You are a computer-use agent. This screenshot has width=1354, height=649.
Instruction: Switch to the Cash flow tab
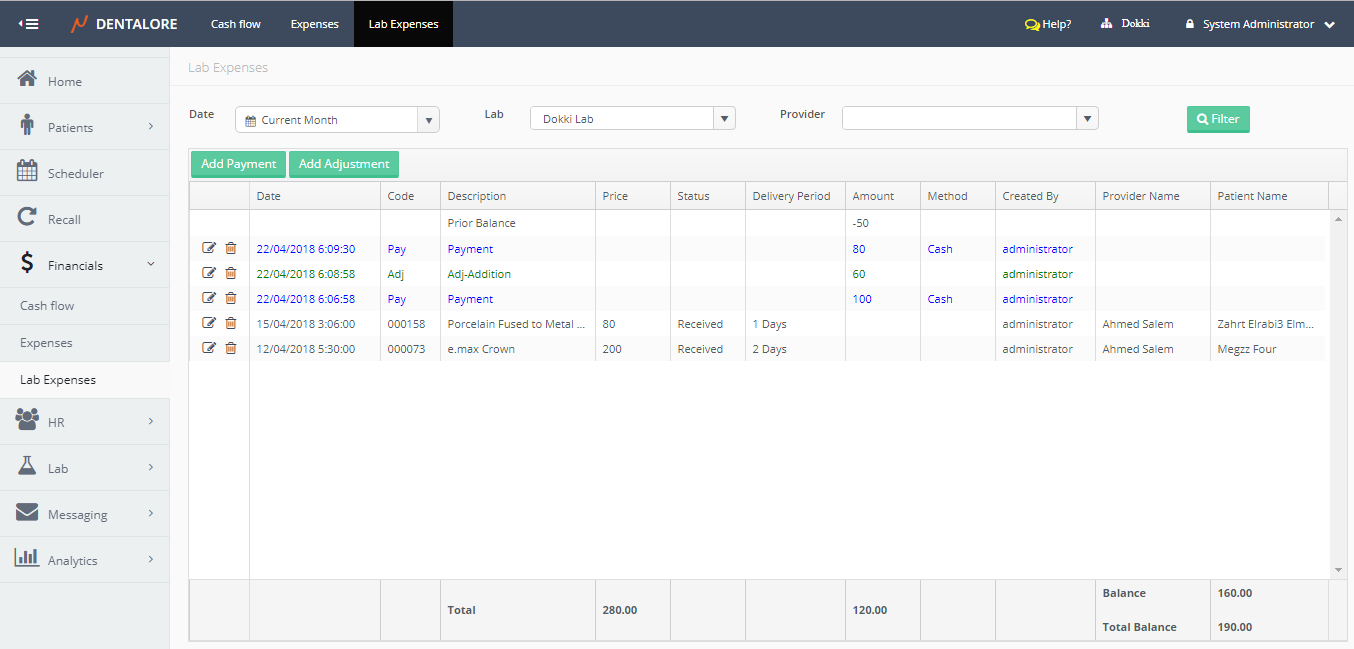point(236,24)
